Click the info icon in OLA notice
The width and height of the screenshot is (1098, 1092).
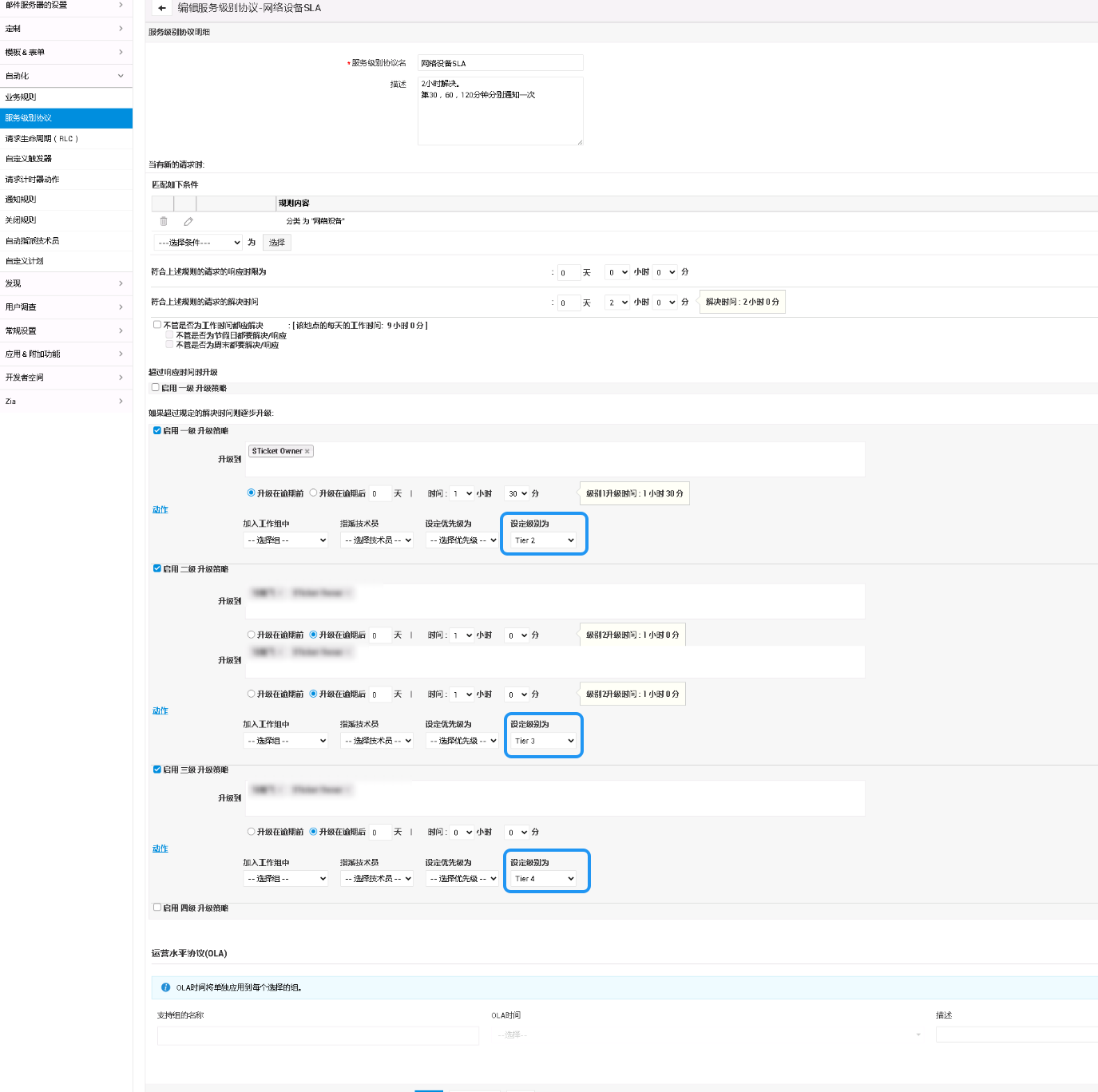[165, 987]
